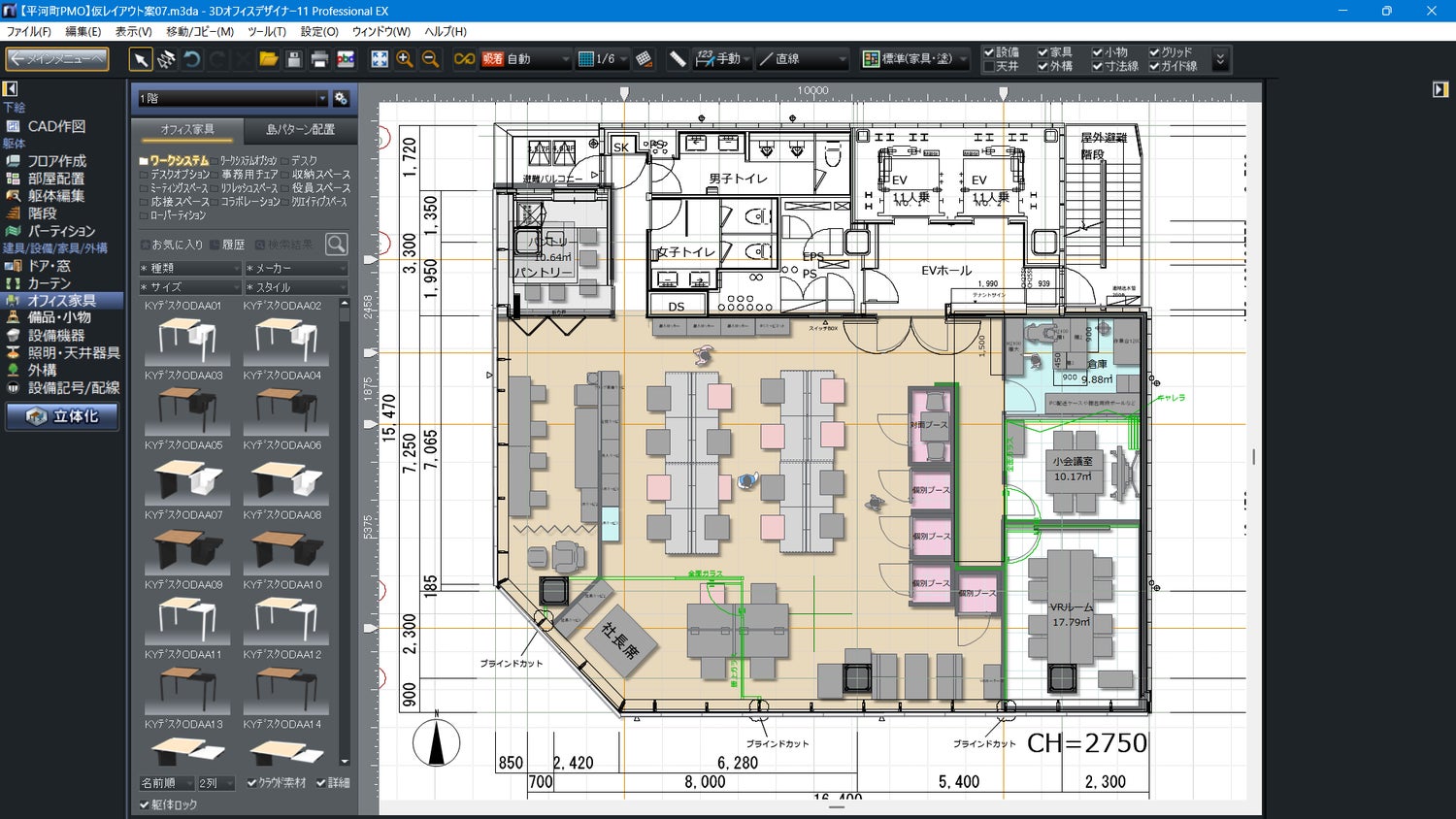The width and height of the screenshot is (1456, 819).
Task: Click the zoom in magnifier icon
Action: coord(405,59)
